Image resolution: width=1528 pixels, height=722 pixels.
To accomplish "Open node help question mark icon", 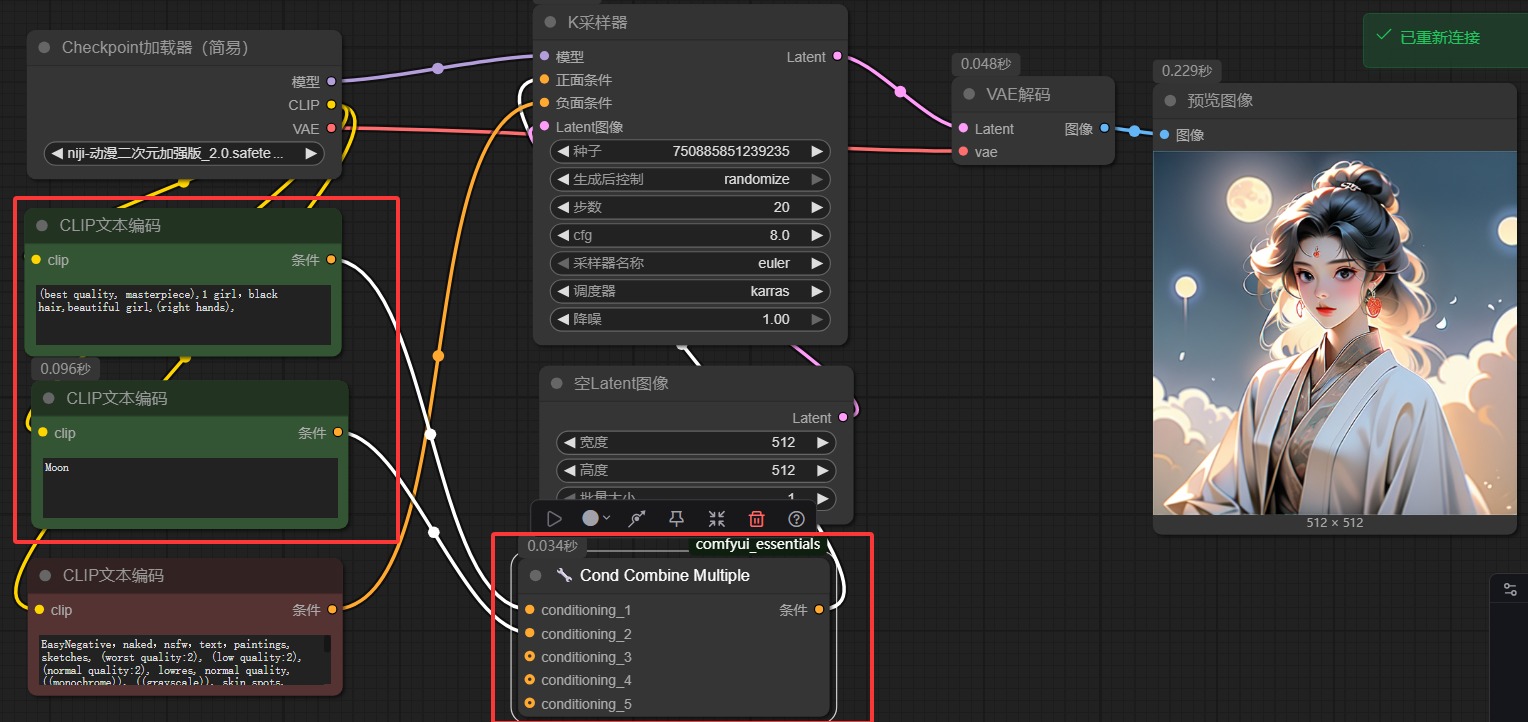I will [x=797, y=518].
